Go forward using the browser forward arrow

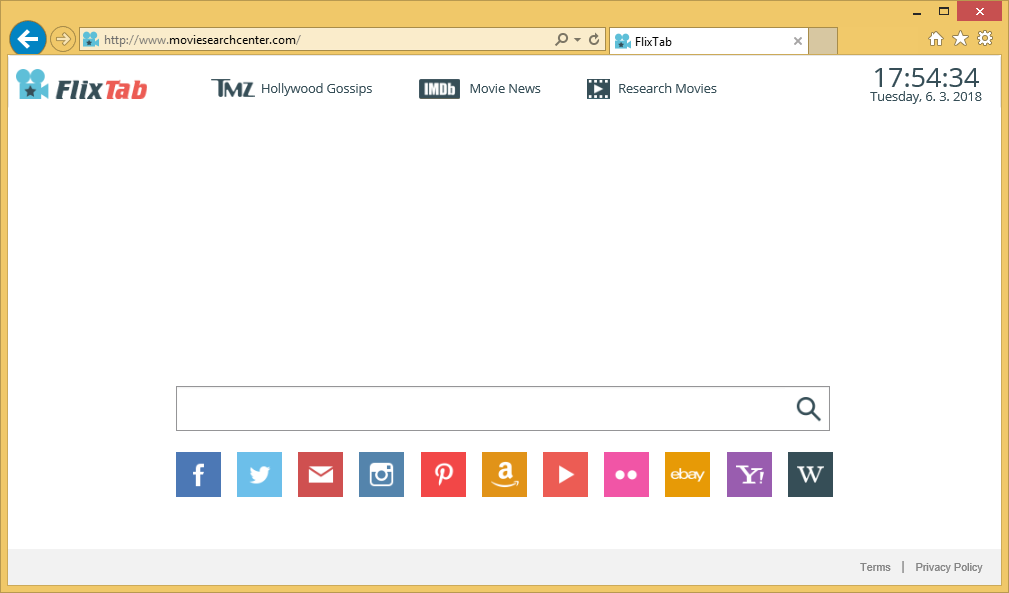click(x=62, y=39)
